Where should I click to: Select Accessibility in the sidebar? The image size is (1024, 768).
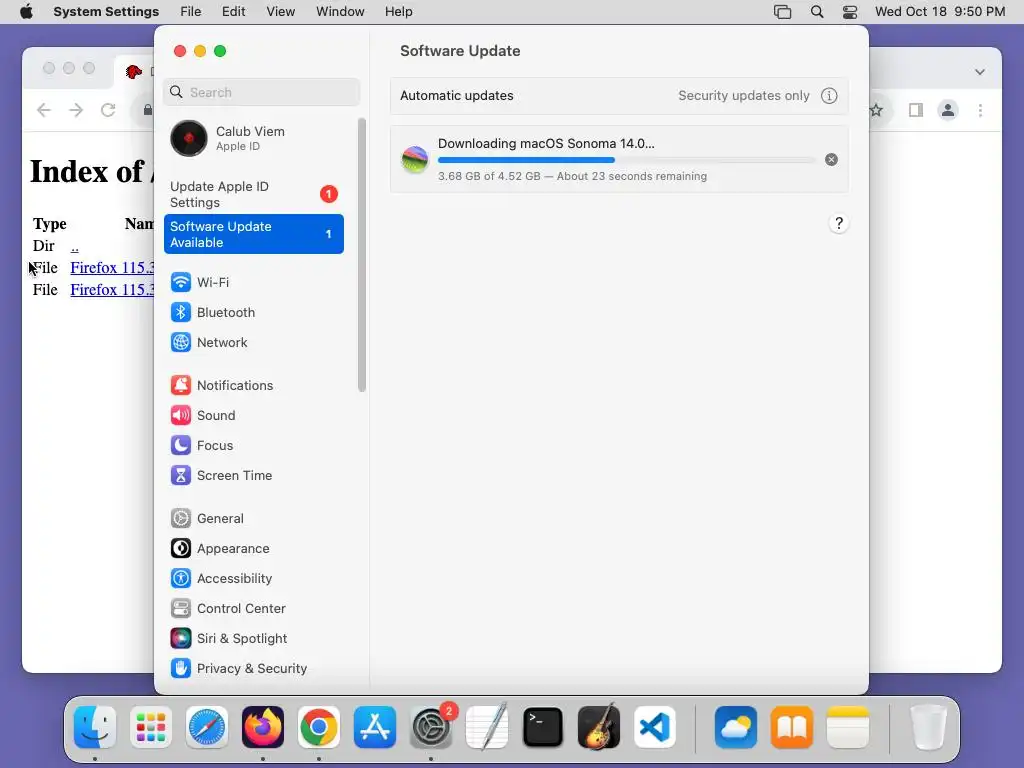click(x=253, y=579)
